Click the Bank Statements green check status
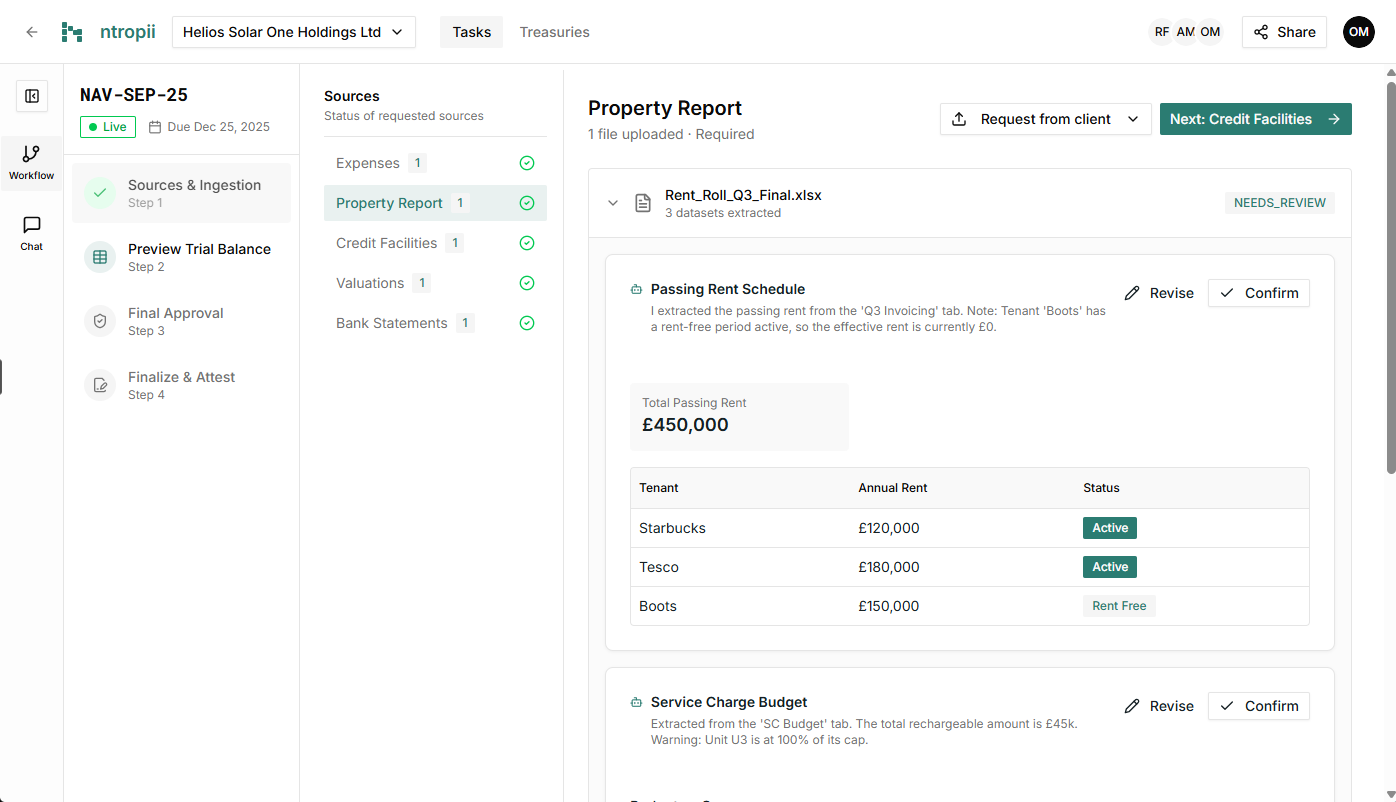 point(527,323)
